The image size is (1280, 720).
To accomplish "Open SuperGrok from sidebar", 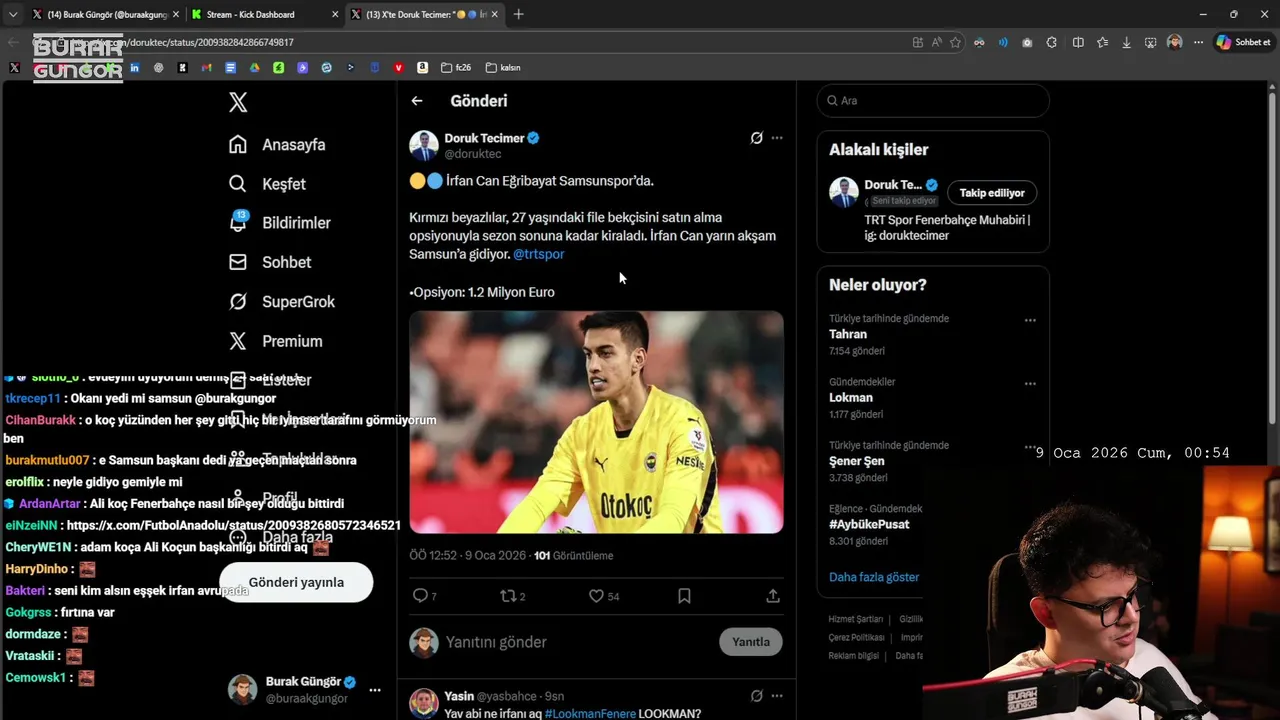I will pos(282,301).
